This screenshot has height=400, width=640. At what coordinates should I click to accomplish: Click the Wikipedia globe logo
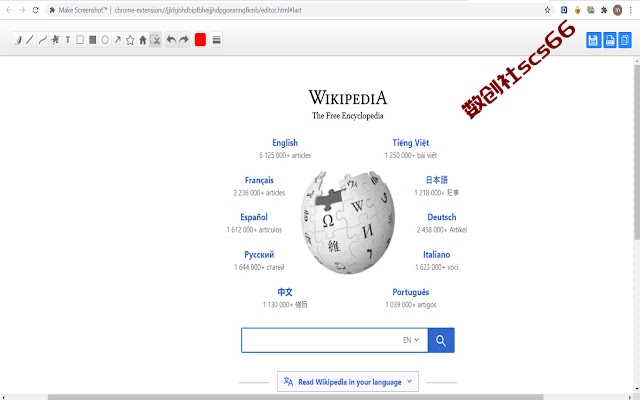[348, 222]
